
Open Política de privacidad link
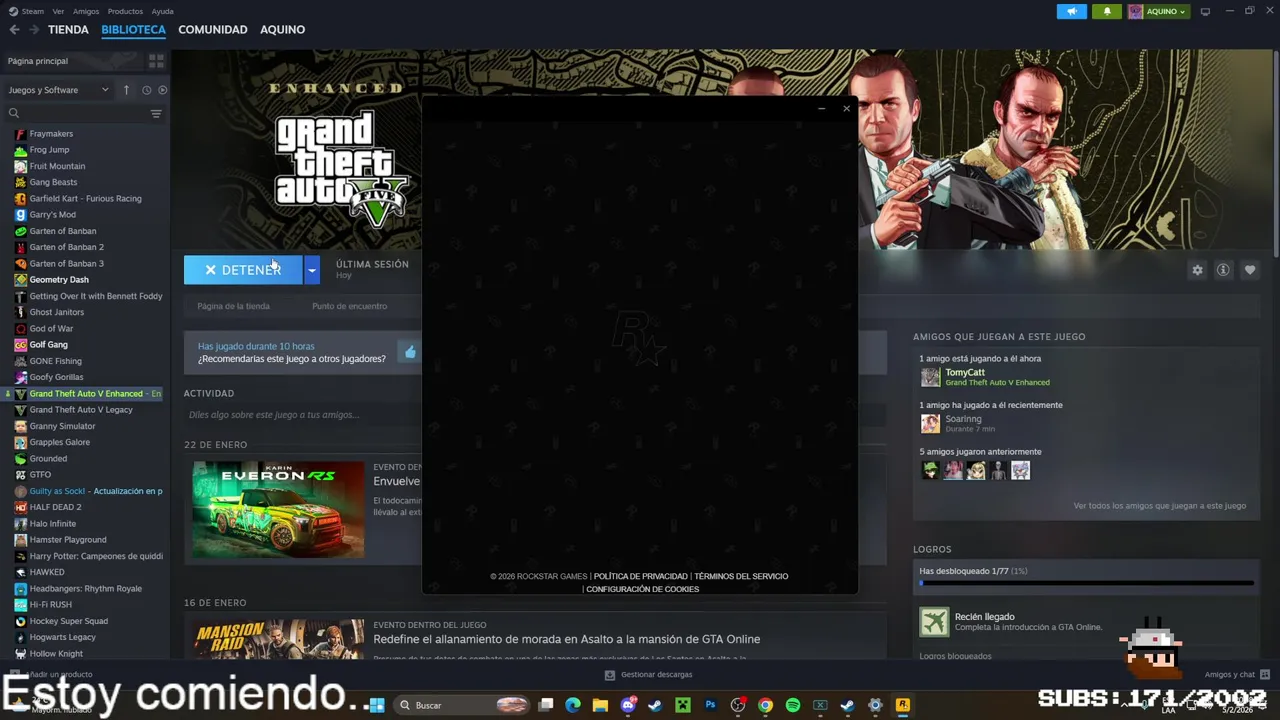click(641, 576)
